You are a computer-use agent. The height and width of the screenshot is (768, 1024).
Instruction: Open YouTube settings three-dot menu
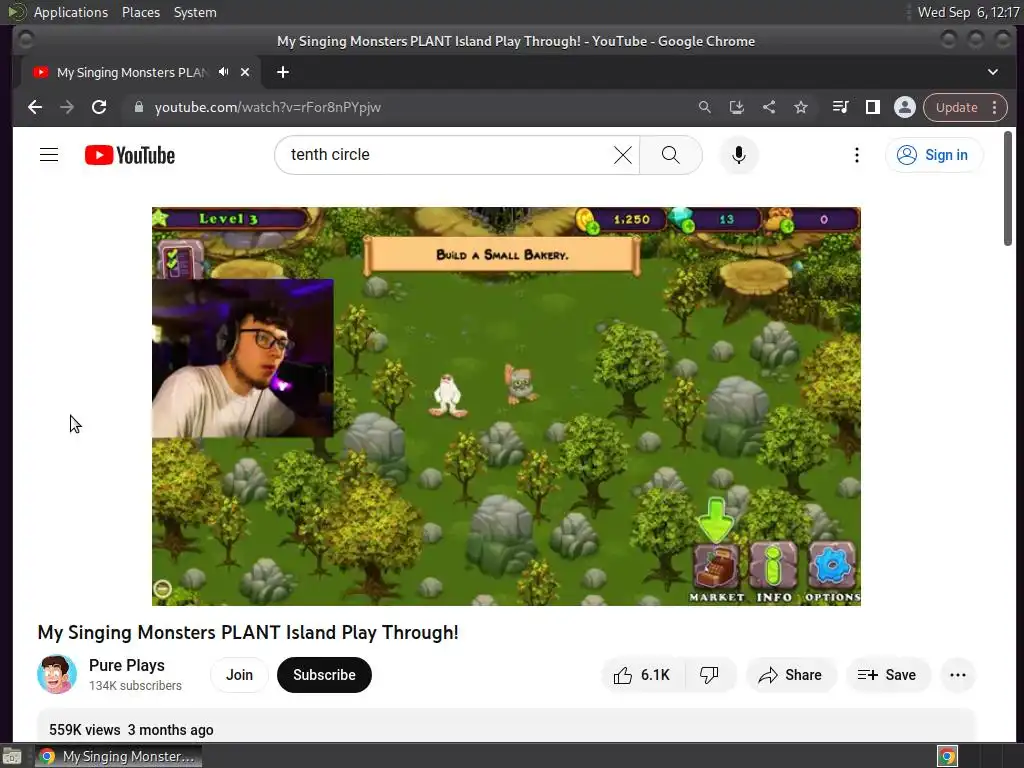click(857, 155)
